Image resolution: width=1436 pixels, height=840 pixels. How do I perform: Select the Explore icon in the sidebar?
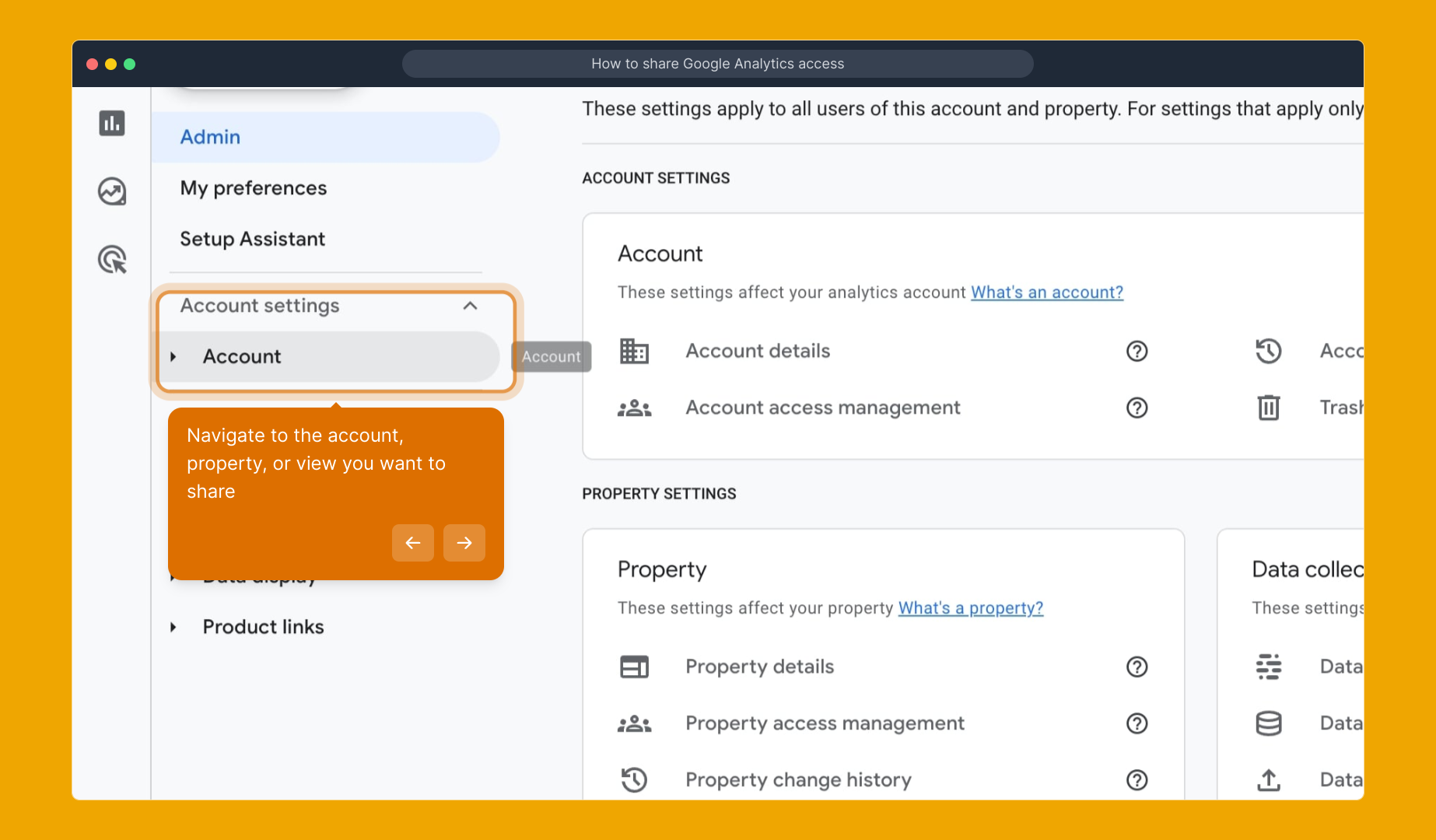[x=111, y=191]
